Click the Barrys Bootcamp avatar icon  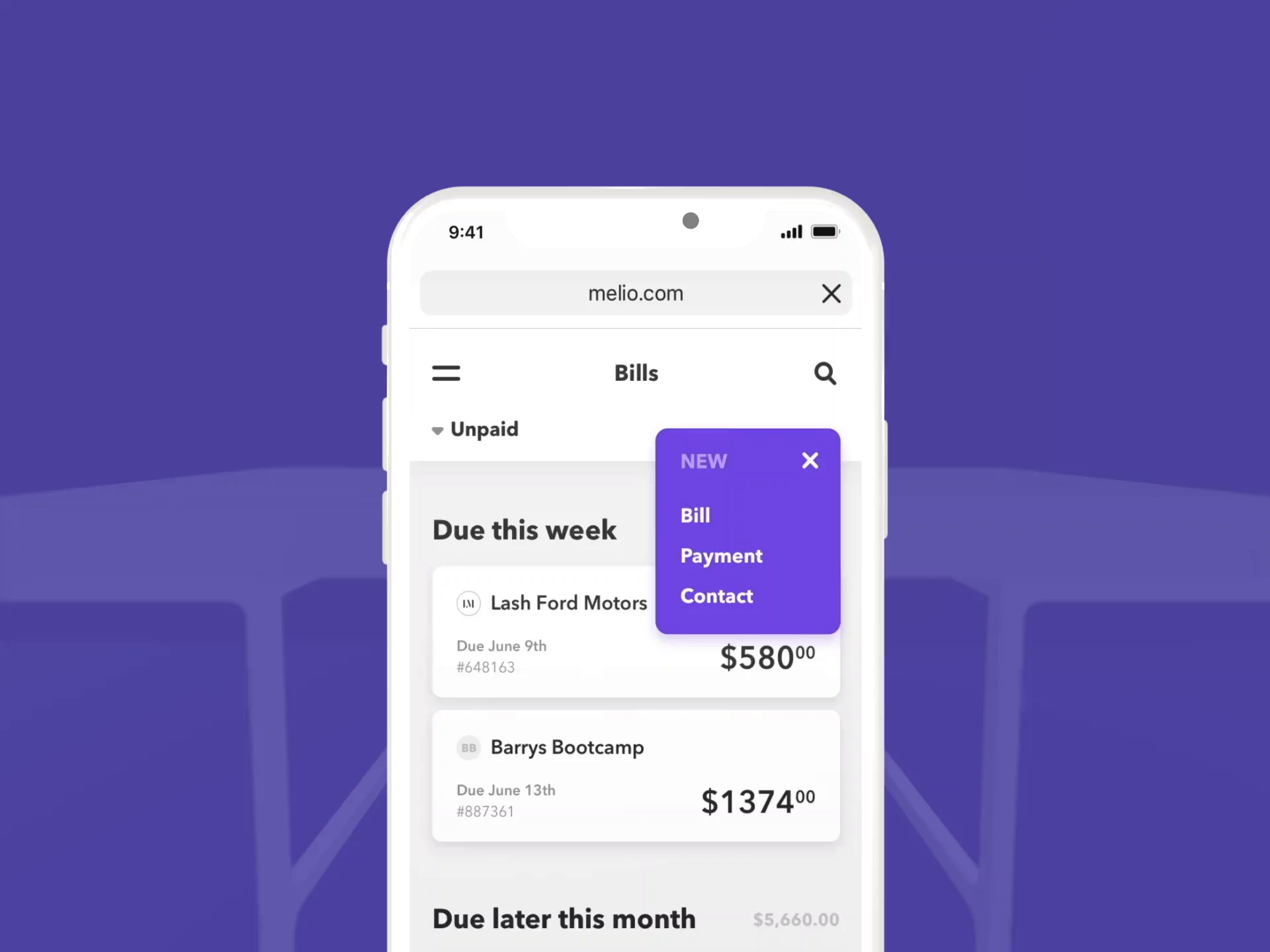coord(468,748)
